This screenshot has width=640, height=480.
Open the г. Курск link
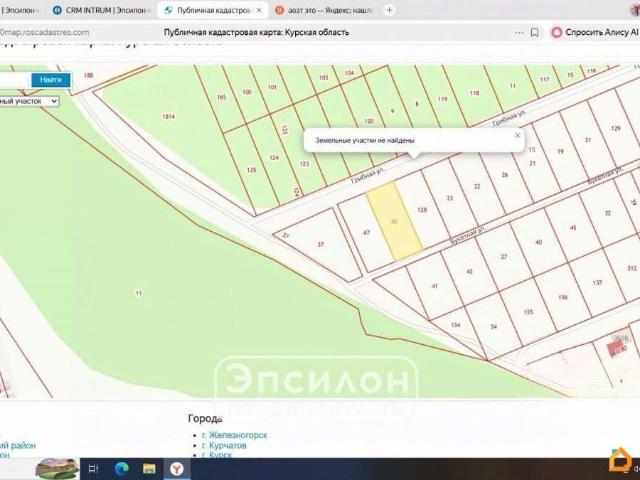217,454
